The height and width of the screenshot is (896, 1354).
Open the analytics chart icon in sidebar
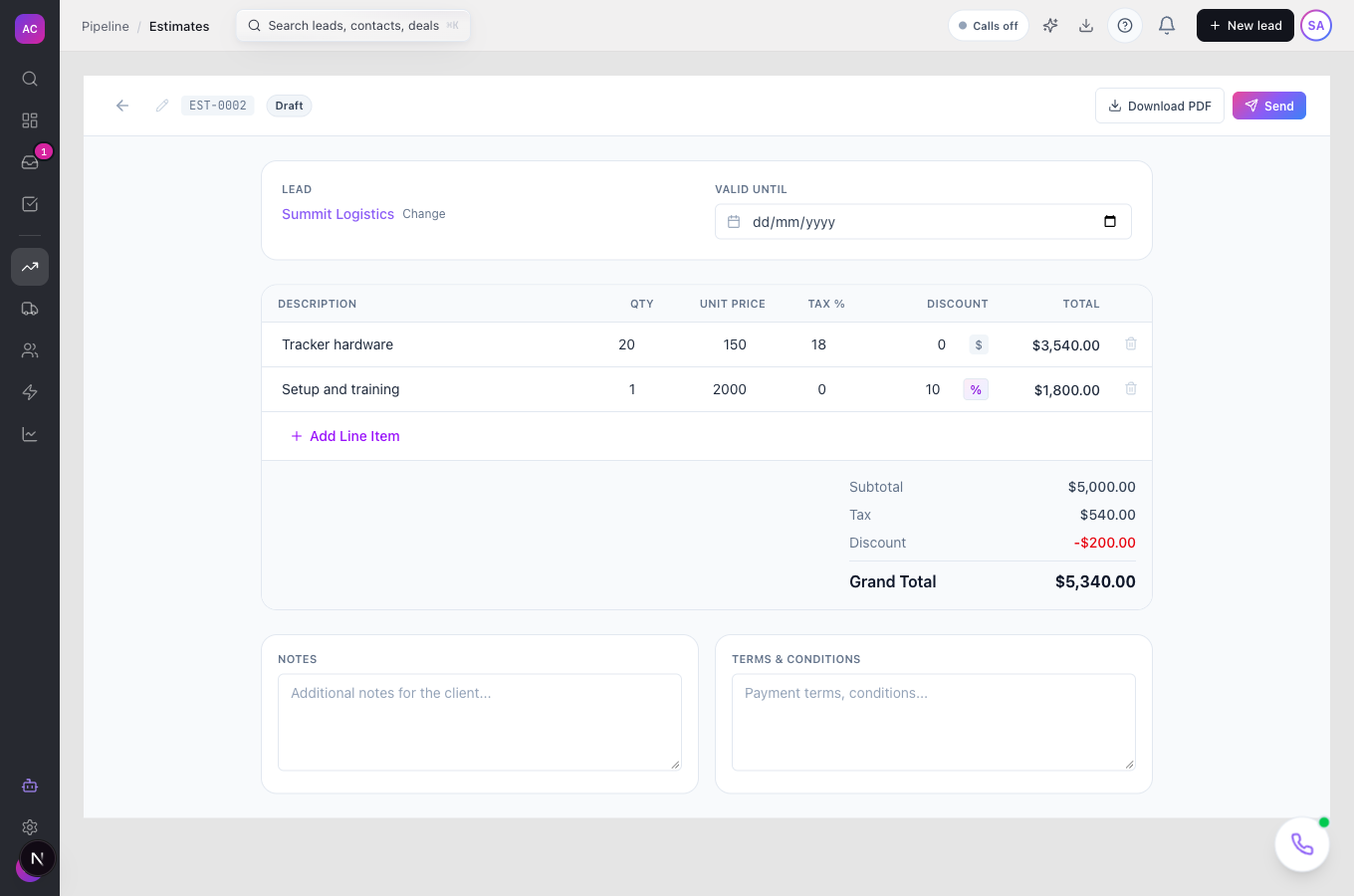pos(30,434)
